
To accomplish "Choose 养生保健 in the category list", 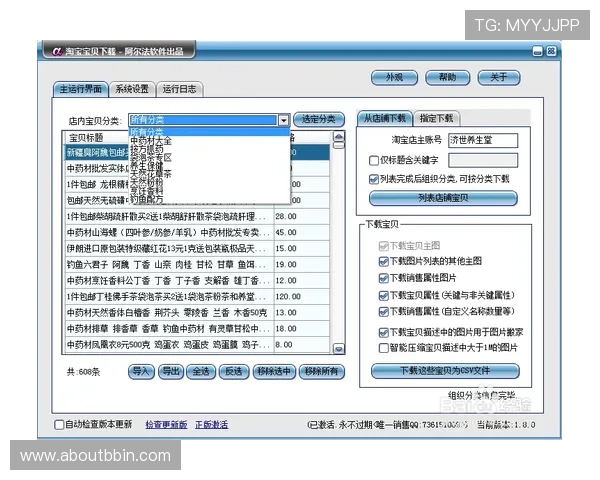I will pyautogui.click(x=209, y=166).
